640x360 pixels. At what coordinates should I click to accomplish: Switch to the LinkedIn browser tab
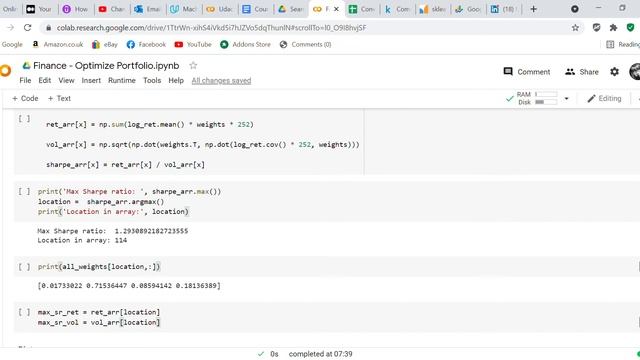click(x=503, y=9)
